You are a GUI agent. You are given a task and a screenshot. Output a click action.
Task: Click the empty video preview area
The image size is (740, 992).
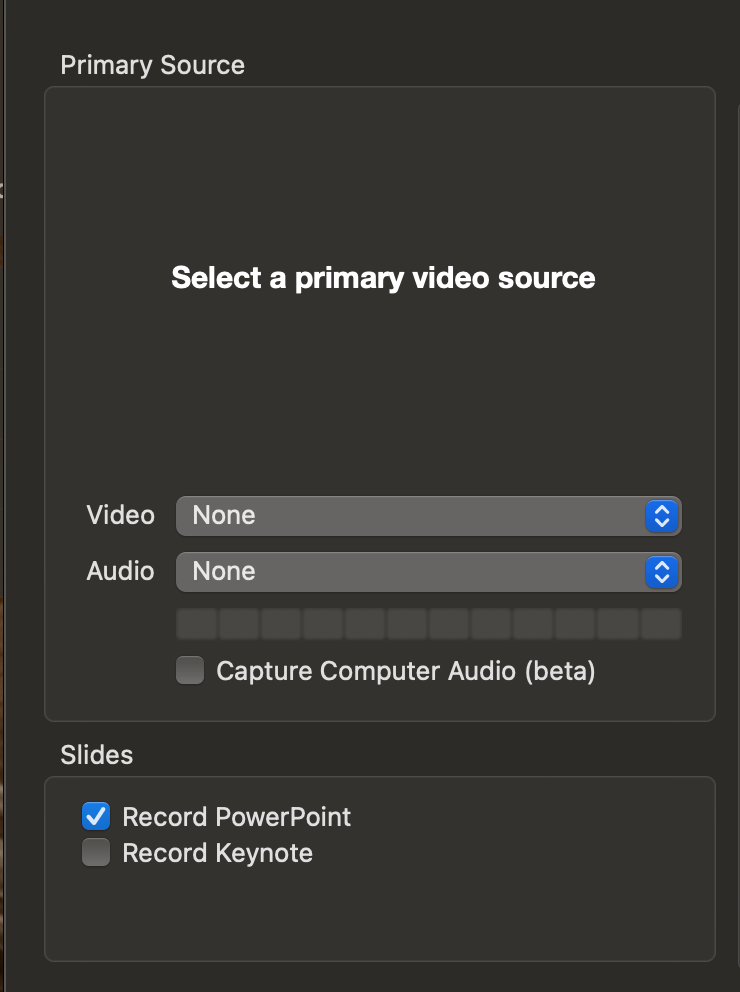[x=383, y=390]
